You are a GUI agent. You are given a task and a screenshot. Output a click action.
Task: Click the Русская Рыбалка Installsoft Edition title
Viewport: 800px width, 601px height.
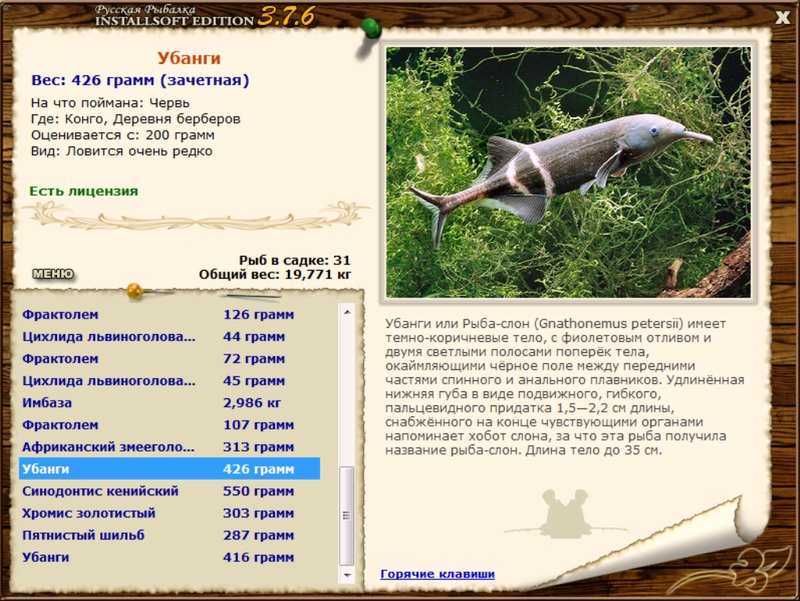click(204, 16)
